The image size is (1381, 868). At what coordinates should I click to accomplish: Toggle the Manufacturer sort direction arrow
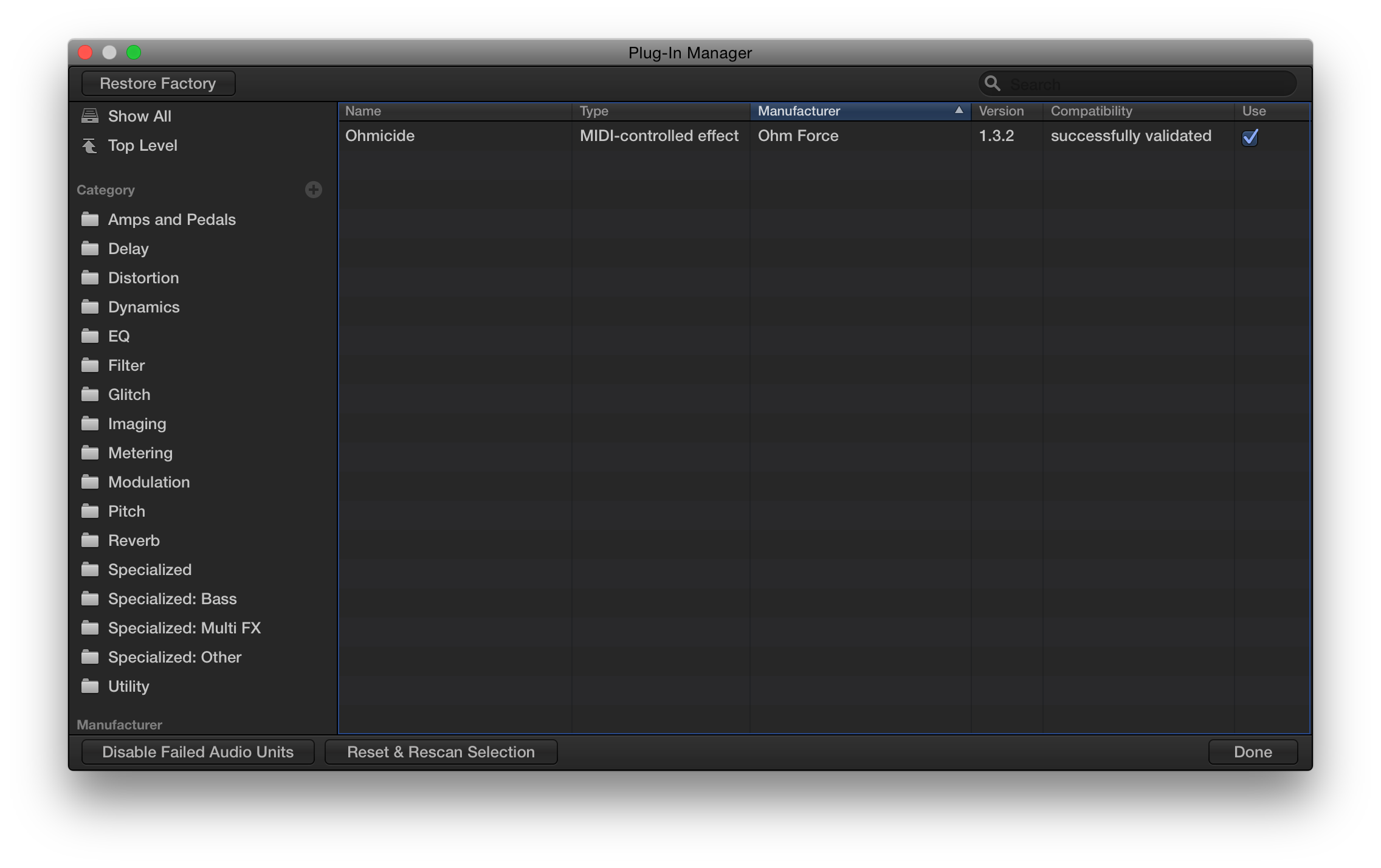click(x=959, y=111)
